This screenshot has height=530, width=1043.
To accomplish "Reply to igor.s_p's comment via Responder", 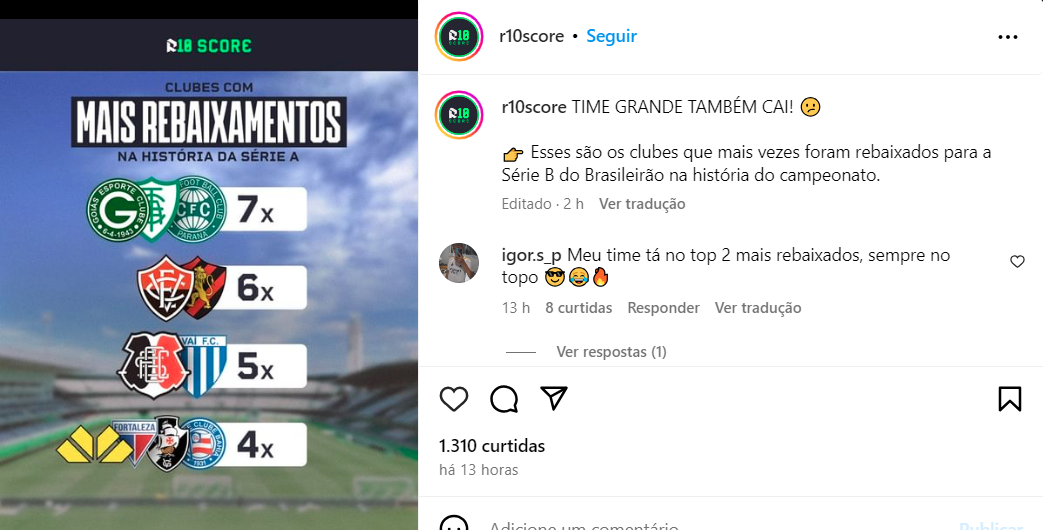I will pos(663,308).
